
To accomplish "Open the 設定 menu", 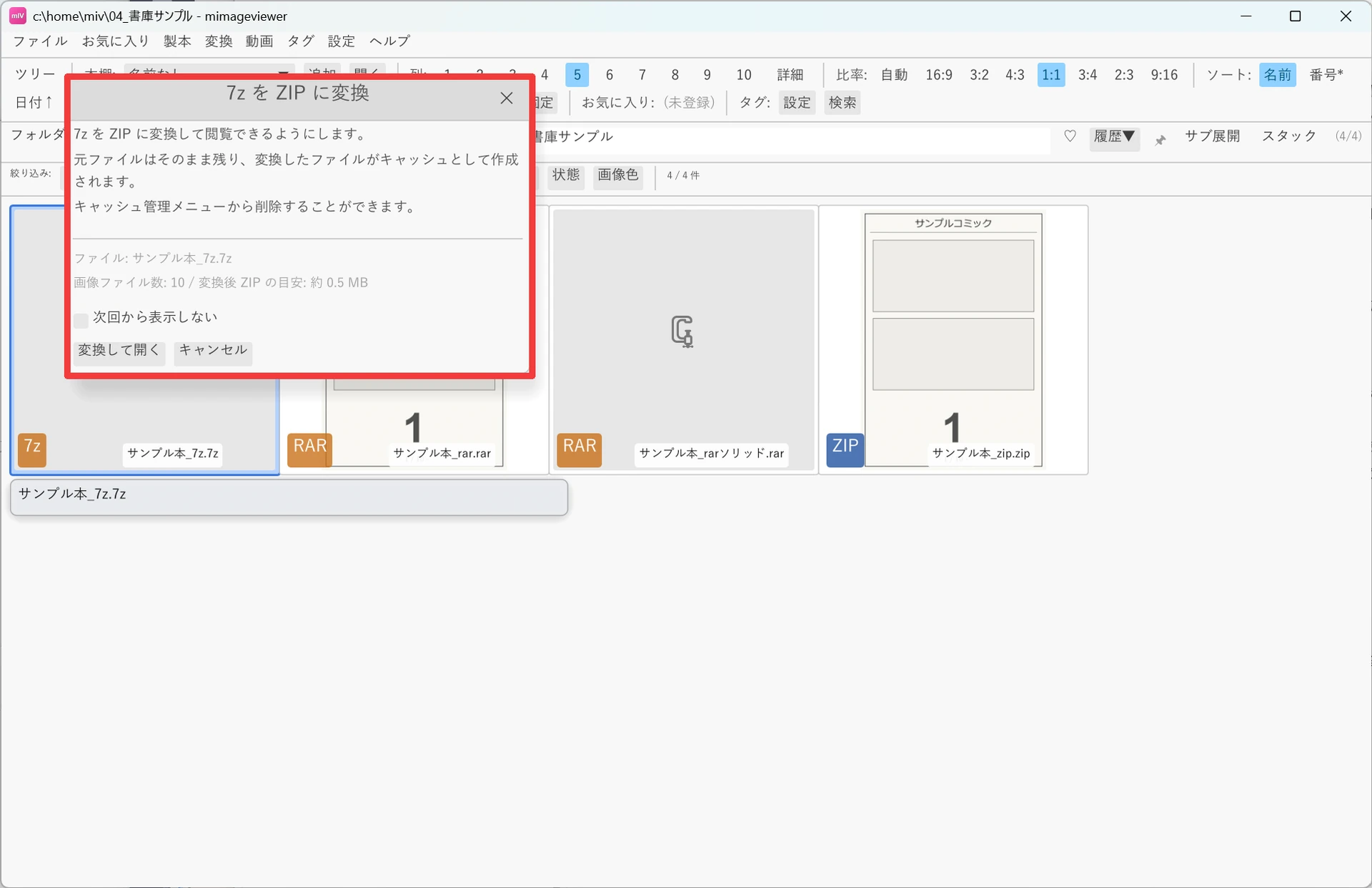I will (x=342, y=41).
